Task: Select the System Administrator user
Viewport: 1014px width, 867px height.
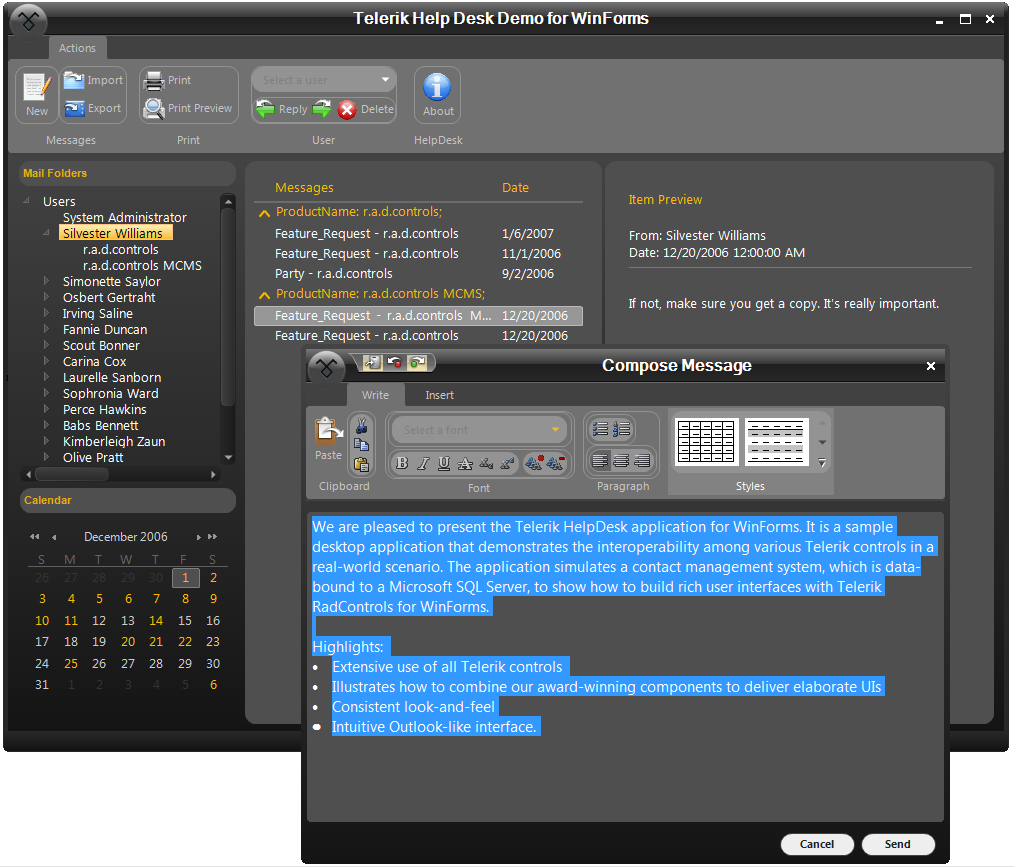Action: (x=124, y=217)
